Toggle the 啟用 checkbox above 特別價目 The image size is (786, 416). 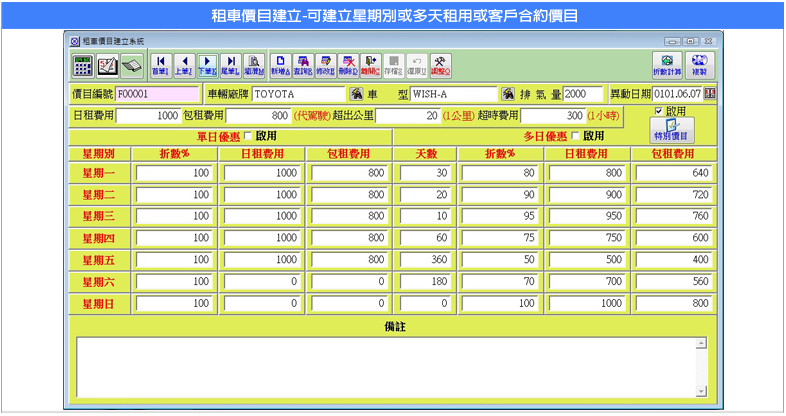point(657,111)
